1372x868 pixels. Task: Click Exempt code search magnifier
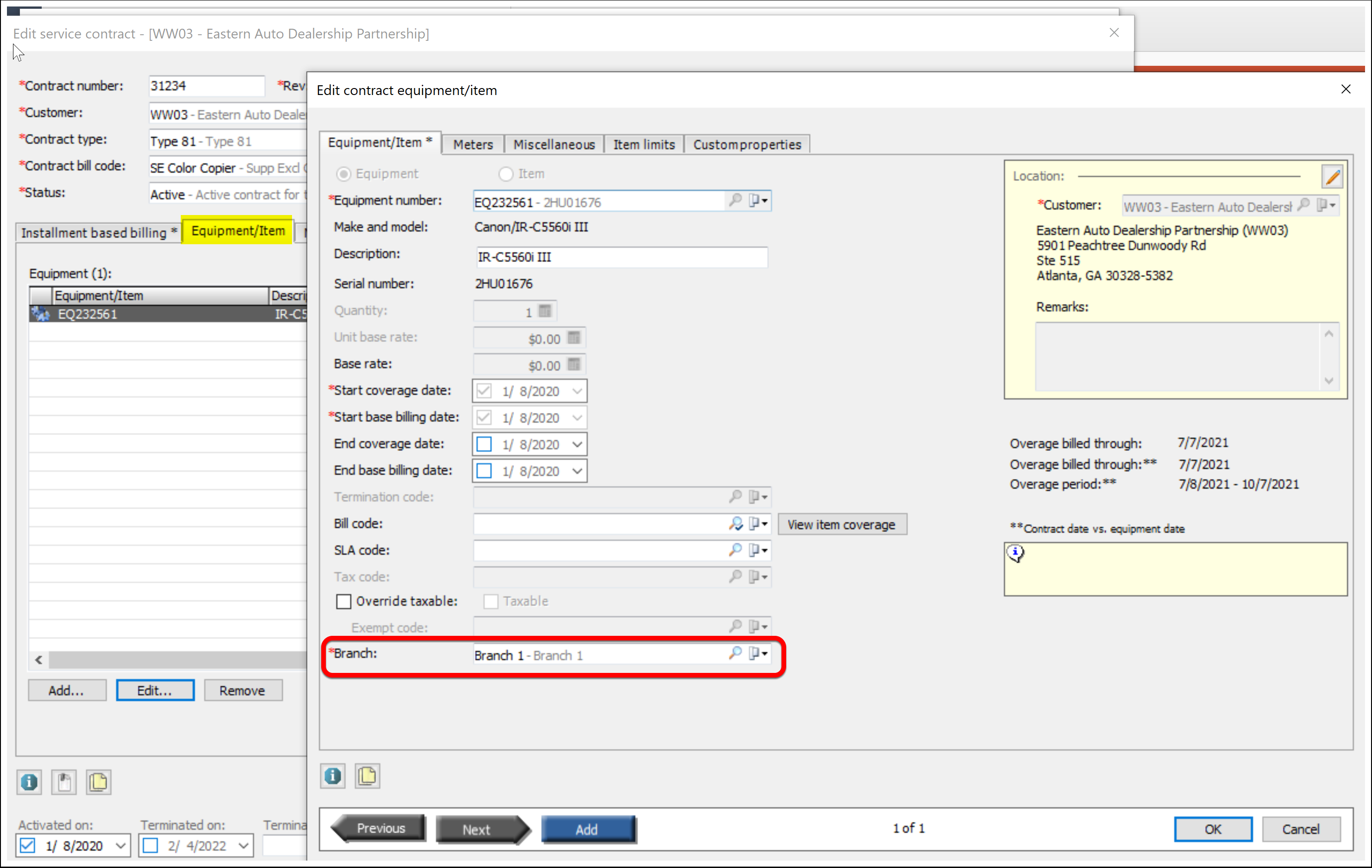coord(735,627)
